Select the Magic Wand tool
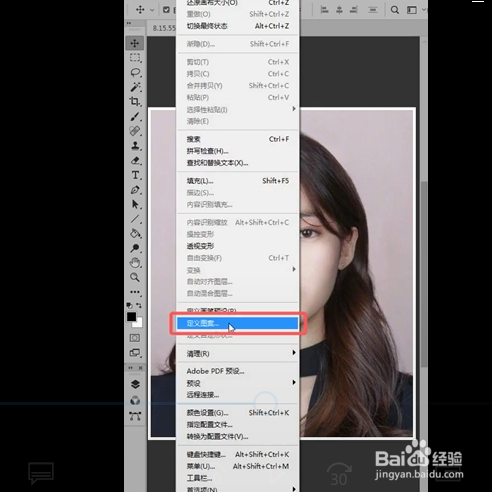This screenshot has width=492, height=492. (x=135, y=87)
